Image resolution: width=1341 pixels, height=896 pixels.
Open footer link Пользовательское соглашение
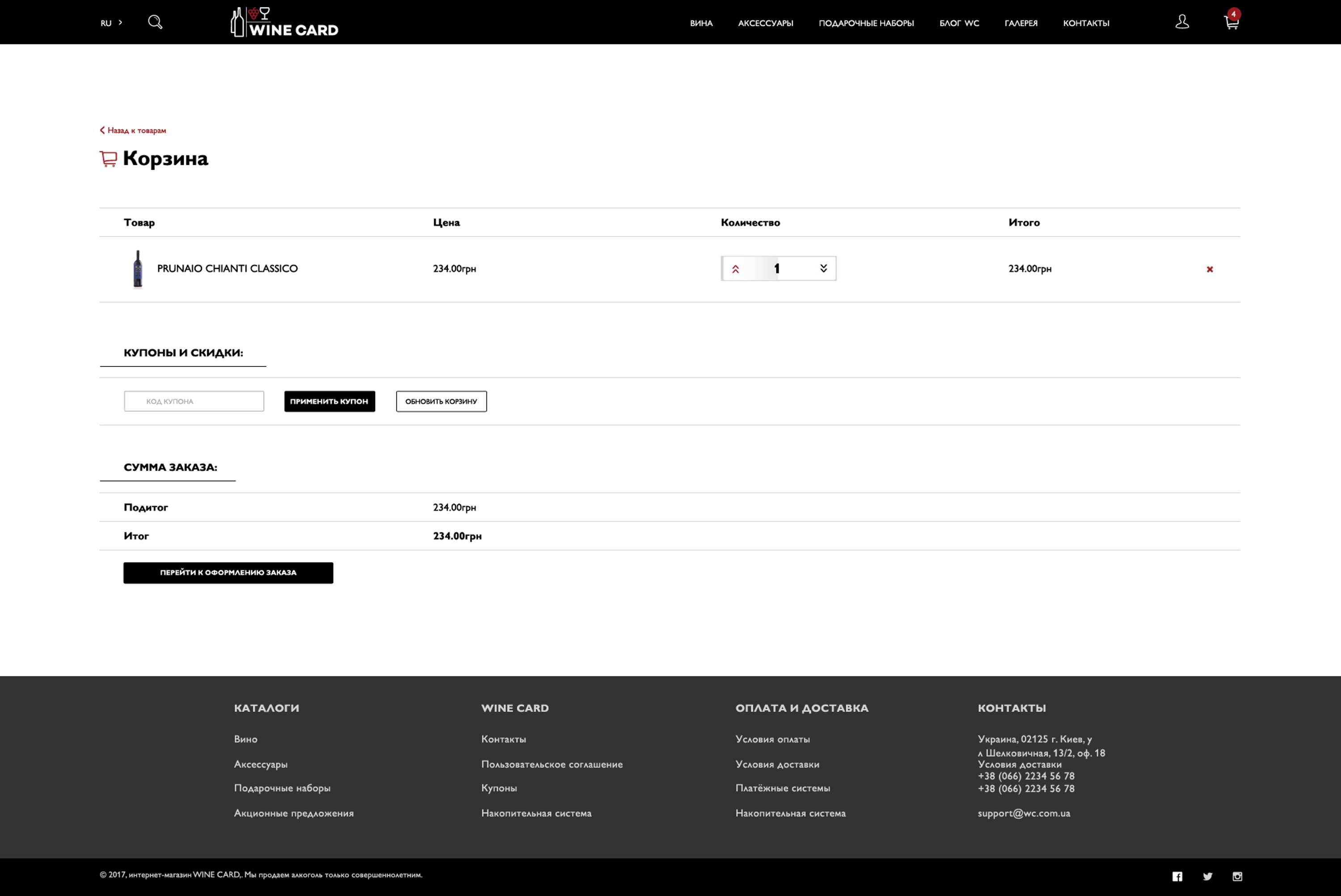pos(552,765)
